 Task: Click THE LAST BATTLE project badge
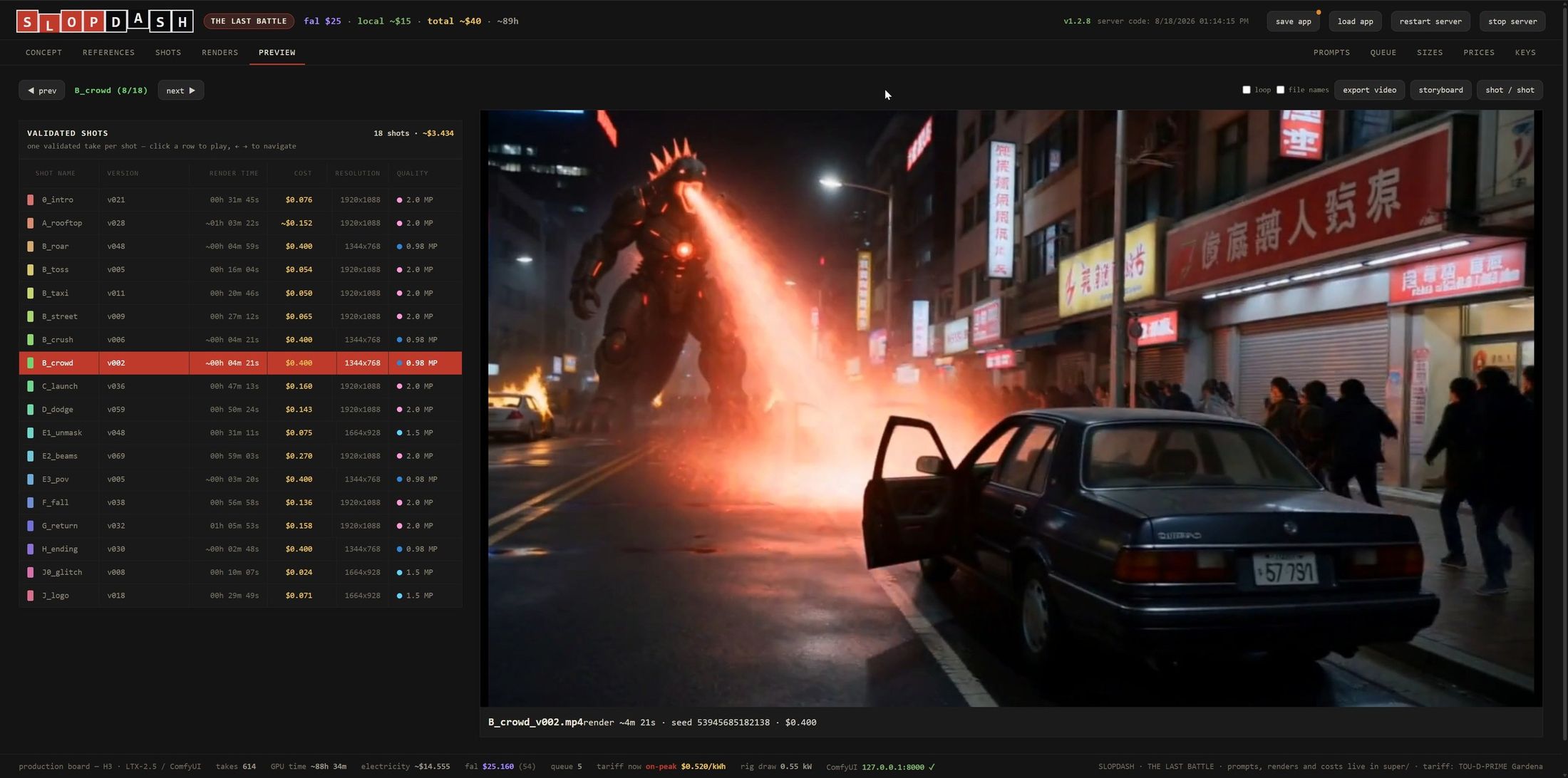[x=249, y=21]
